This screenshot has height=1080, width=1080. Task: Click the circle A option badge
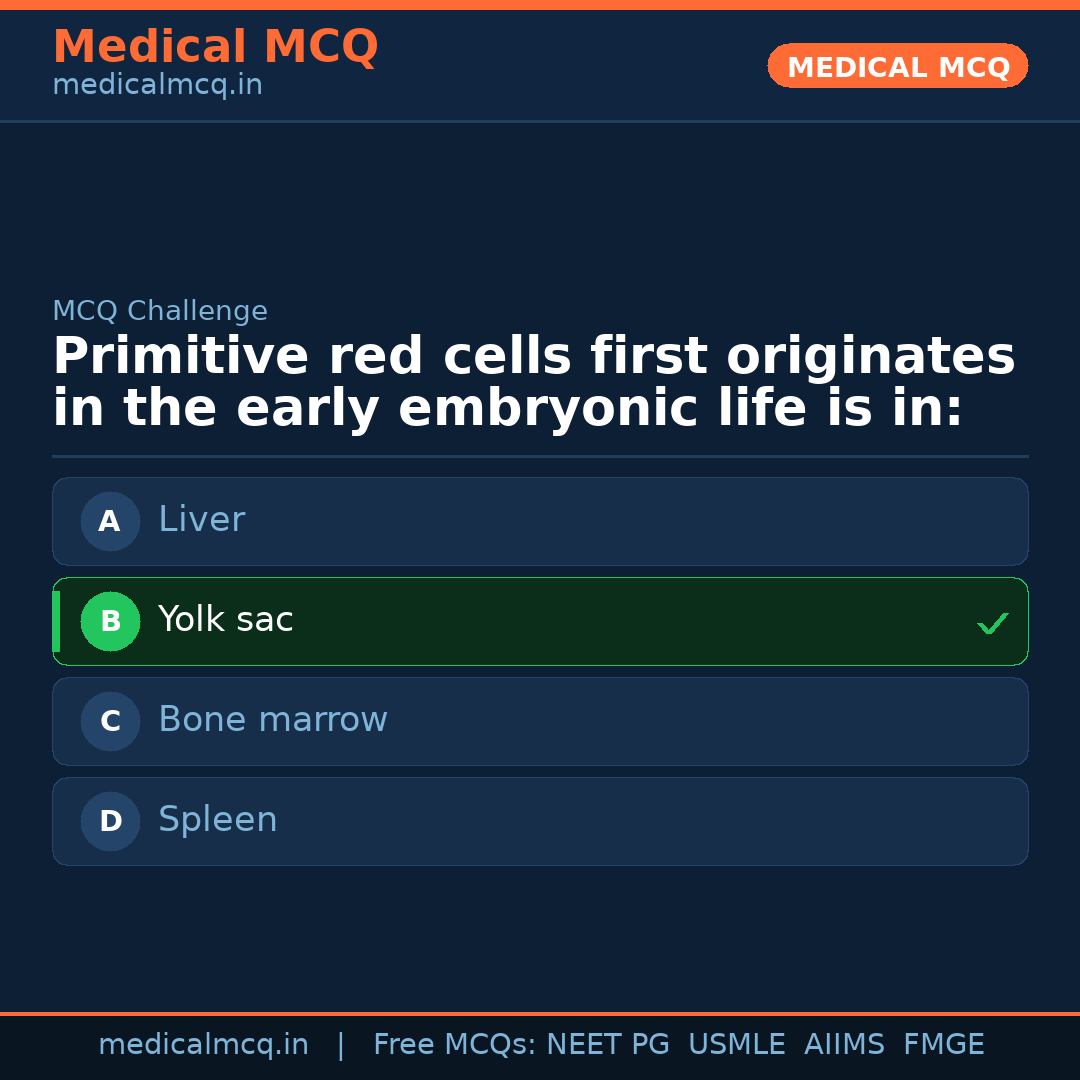(110, 521)
